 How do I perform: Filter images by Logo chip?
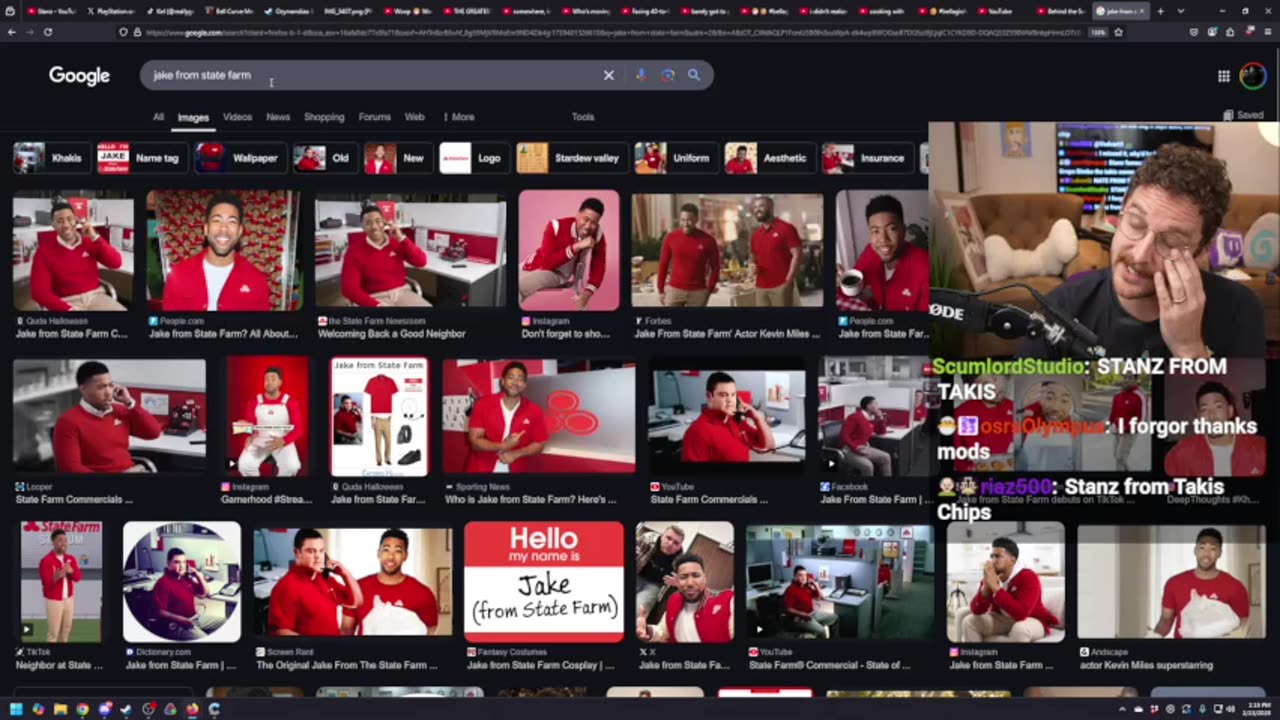[x=473, y=158]
